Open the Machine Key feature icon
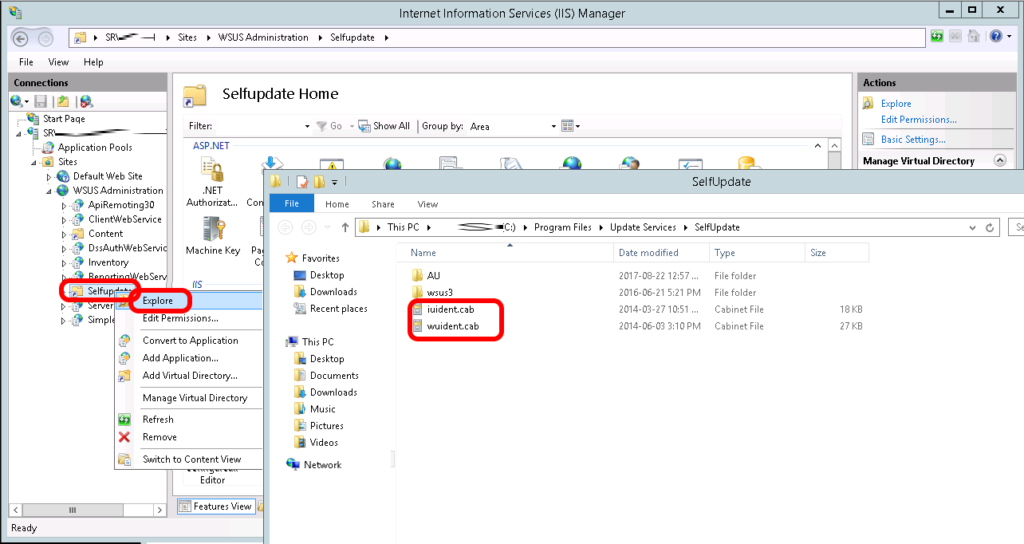The image size is (1024, 544). [x=211, y=232]
